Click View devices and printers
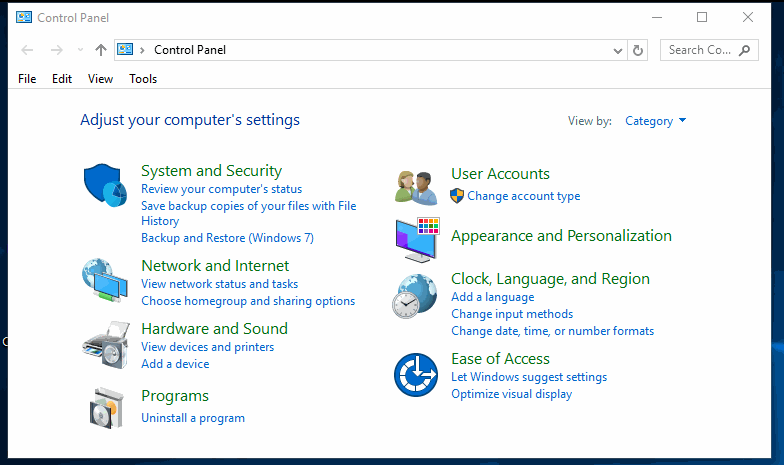784x465 pixels. click(x=208, y=347)
